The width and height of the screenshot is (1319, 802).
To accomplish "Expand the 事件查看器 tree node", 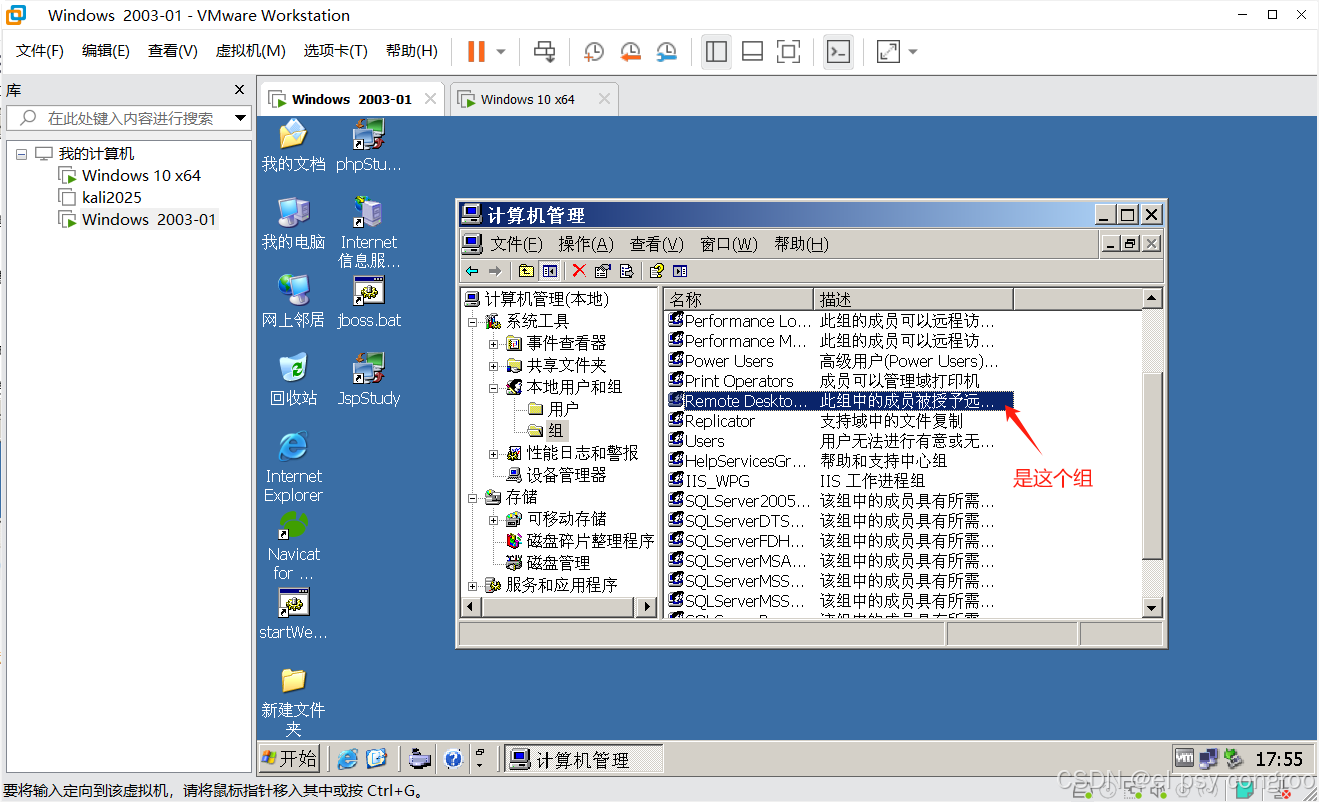I will [493, 343].
